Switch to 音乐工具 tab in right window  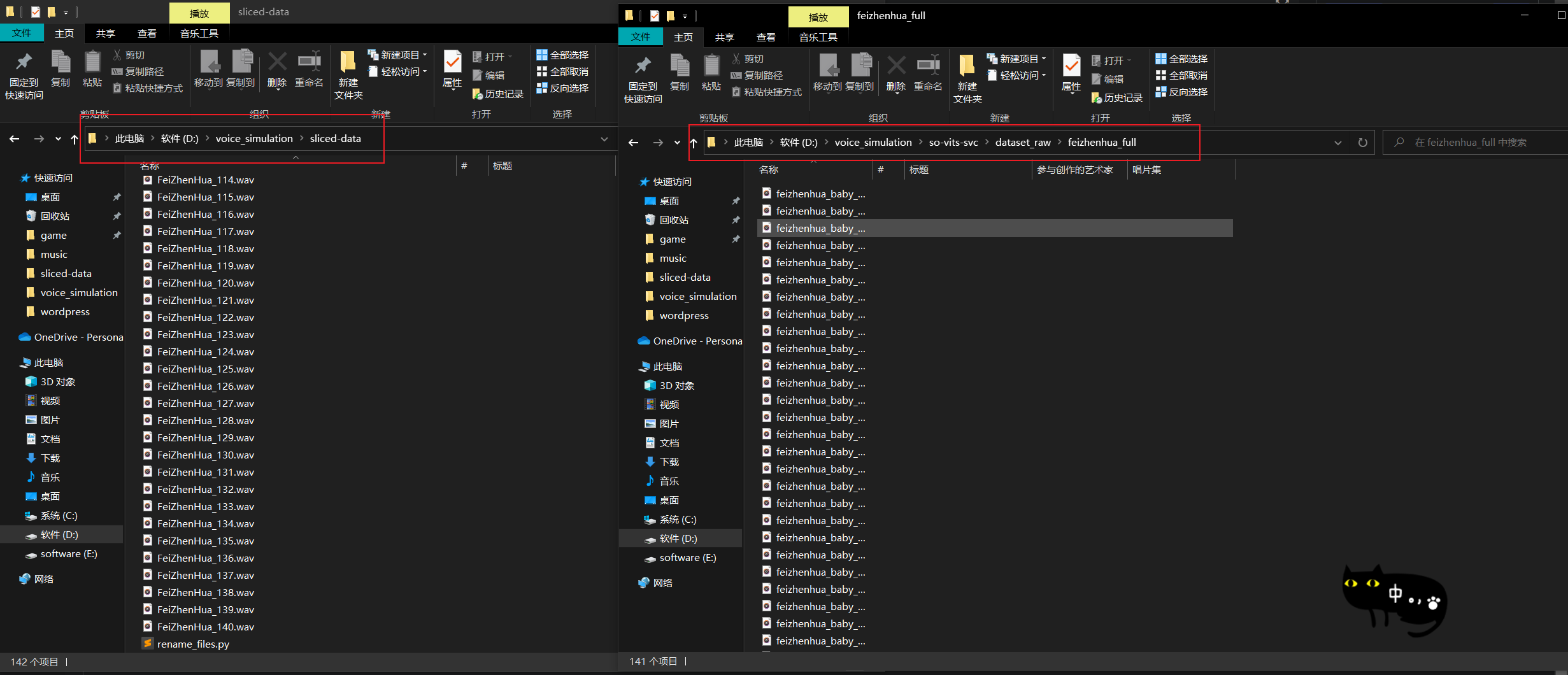pos(818,37)
